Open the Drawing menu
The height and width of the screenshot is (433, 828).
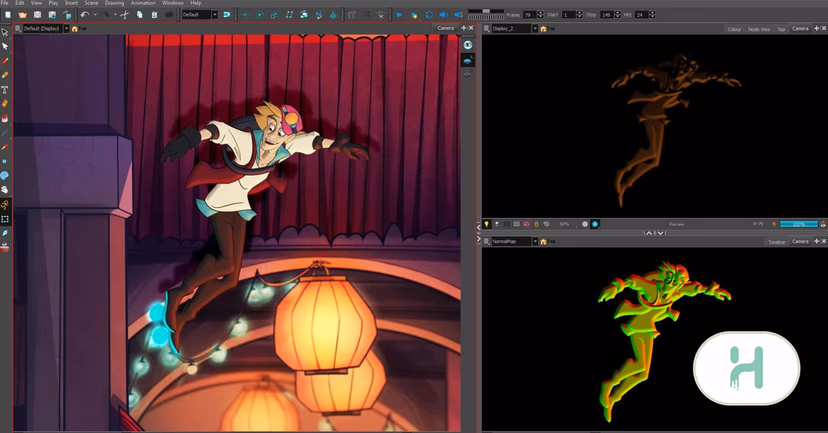pyautogui.click(x=114, y=3)
